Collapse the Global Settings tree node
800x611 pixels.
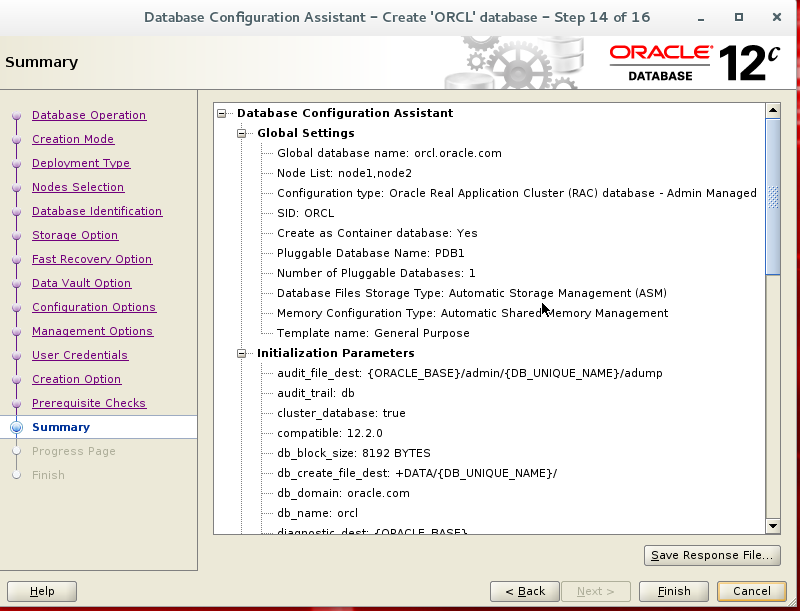pyautogui.click(x=241, y=133)
